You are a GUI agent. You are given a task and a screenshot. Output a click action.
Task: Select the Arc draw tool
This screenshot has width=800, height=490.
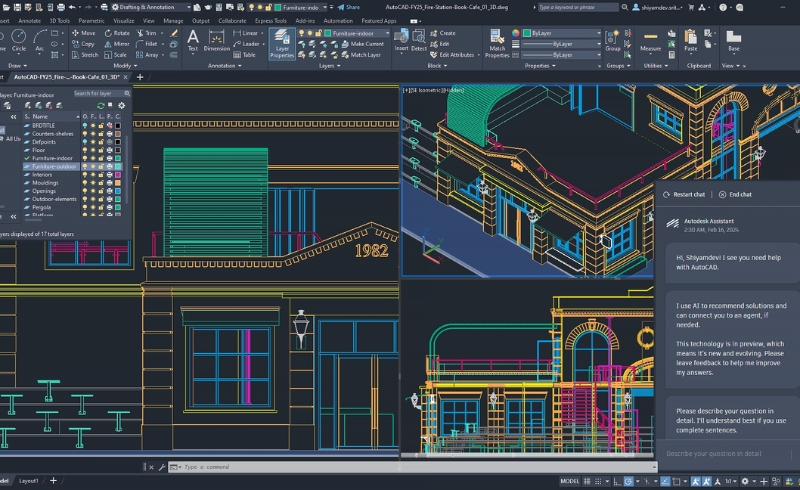(40, 40)
